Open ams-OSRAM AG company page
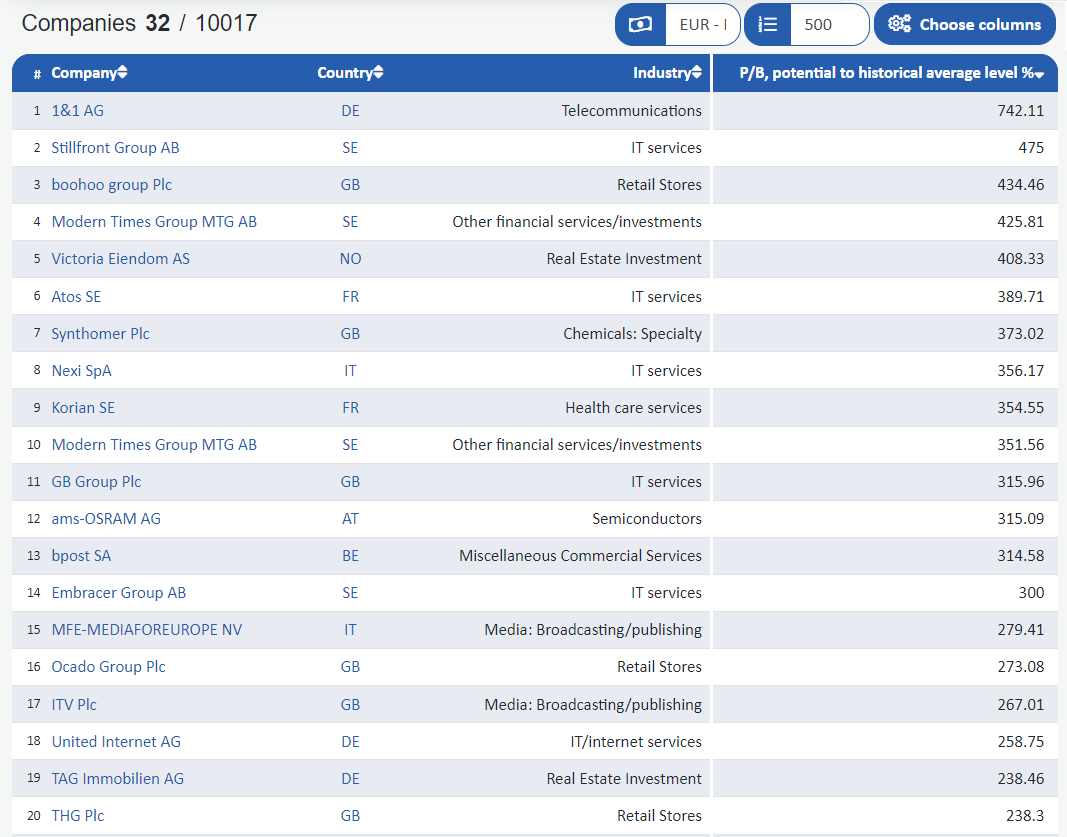The height and width of the screenshot is (837, 1067). [106, 519]
